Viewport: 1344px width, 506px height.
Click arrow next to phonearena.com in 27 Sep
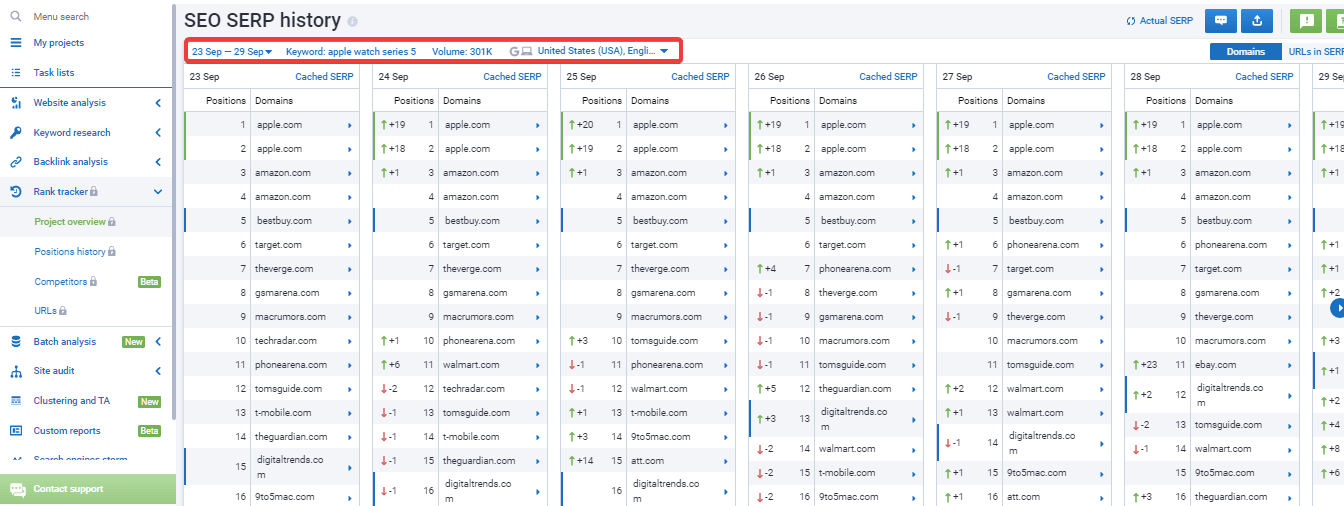1102,245
